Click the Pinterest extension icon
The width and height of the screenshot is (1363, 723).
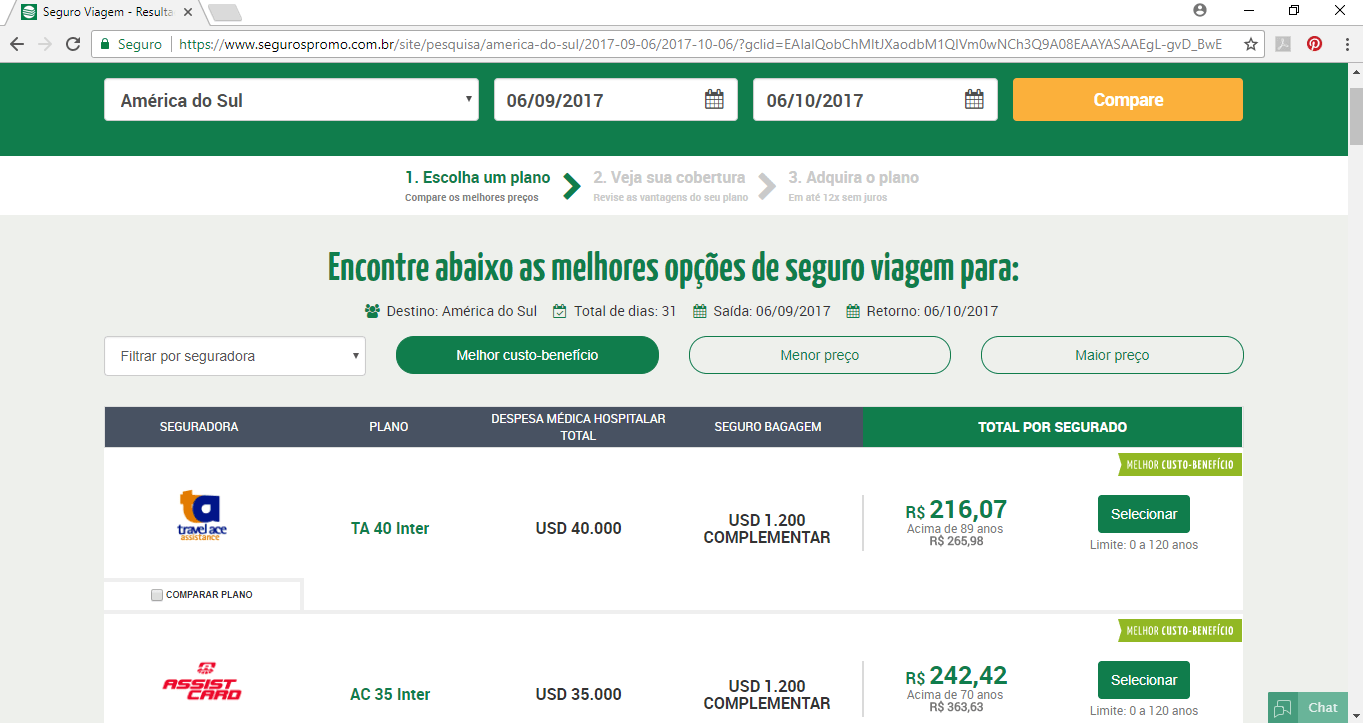tap(1314, 44)
